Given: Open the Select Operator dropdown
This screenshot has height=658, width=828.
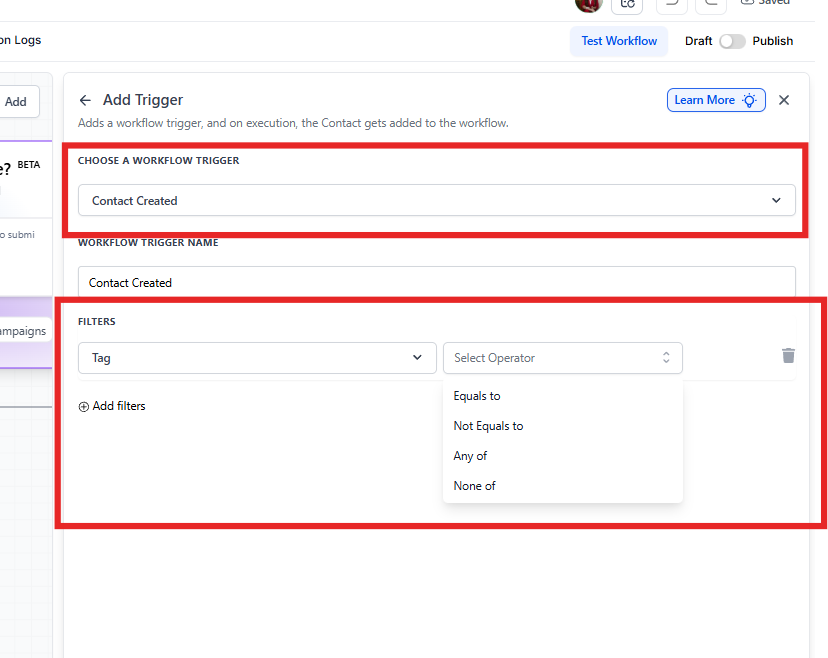Looking at the screenshot, I should pyautogui.click(x=562, y=358).
